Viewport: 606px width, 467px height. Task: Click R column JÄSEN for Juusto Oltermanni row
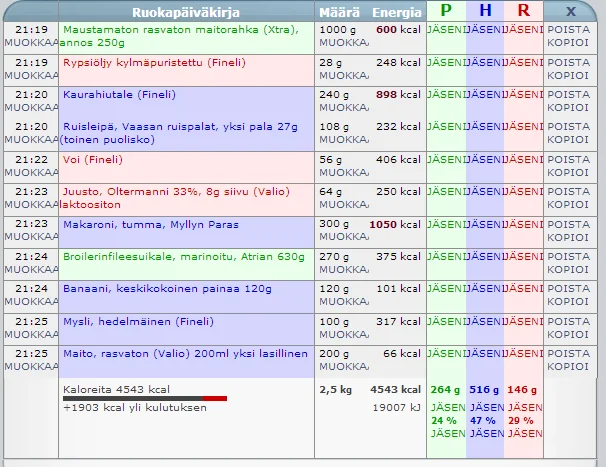tap(523, 192)
